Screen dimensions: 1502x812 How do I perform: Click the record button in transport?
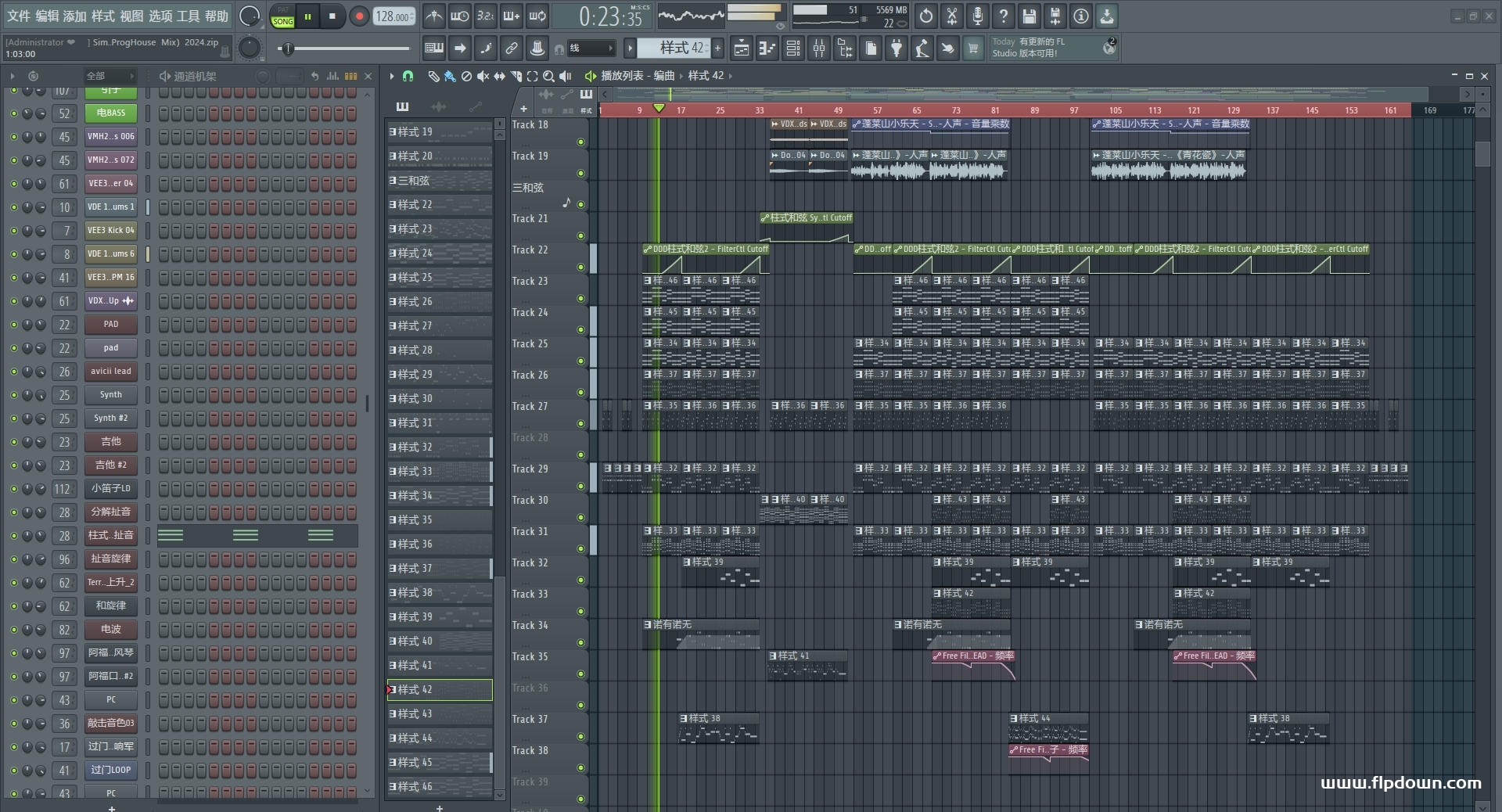point(359,16)
